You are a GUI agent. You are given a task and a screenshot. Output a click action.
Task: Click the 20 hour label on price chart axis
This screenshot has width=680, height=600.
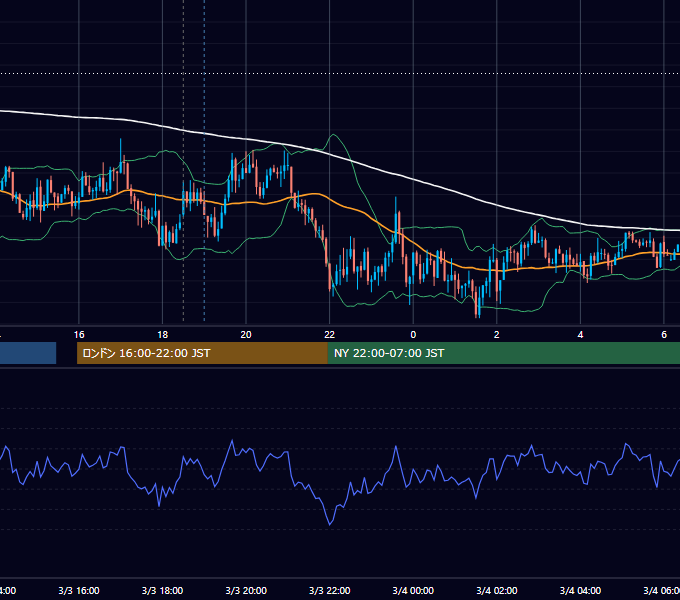[246, 335]
